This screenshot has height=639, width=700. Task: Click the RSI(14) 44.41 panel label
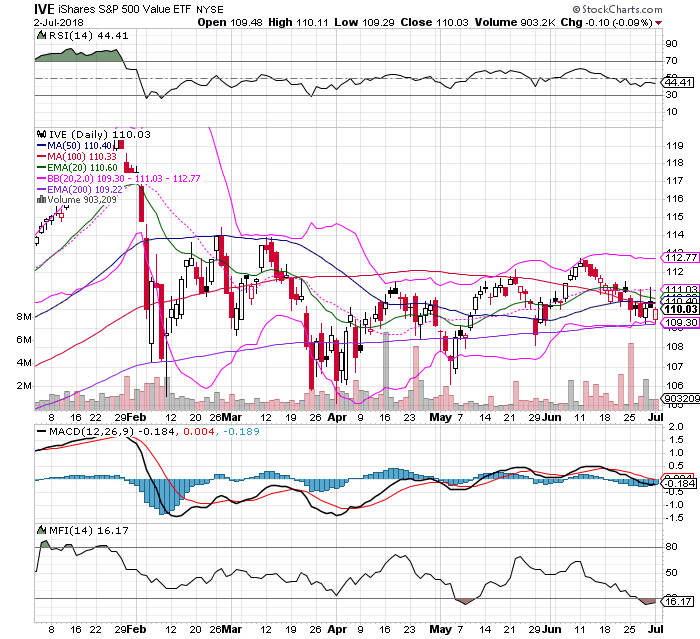88,35
